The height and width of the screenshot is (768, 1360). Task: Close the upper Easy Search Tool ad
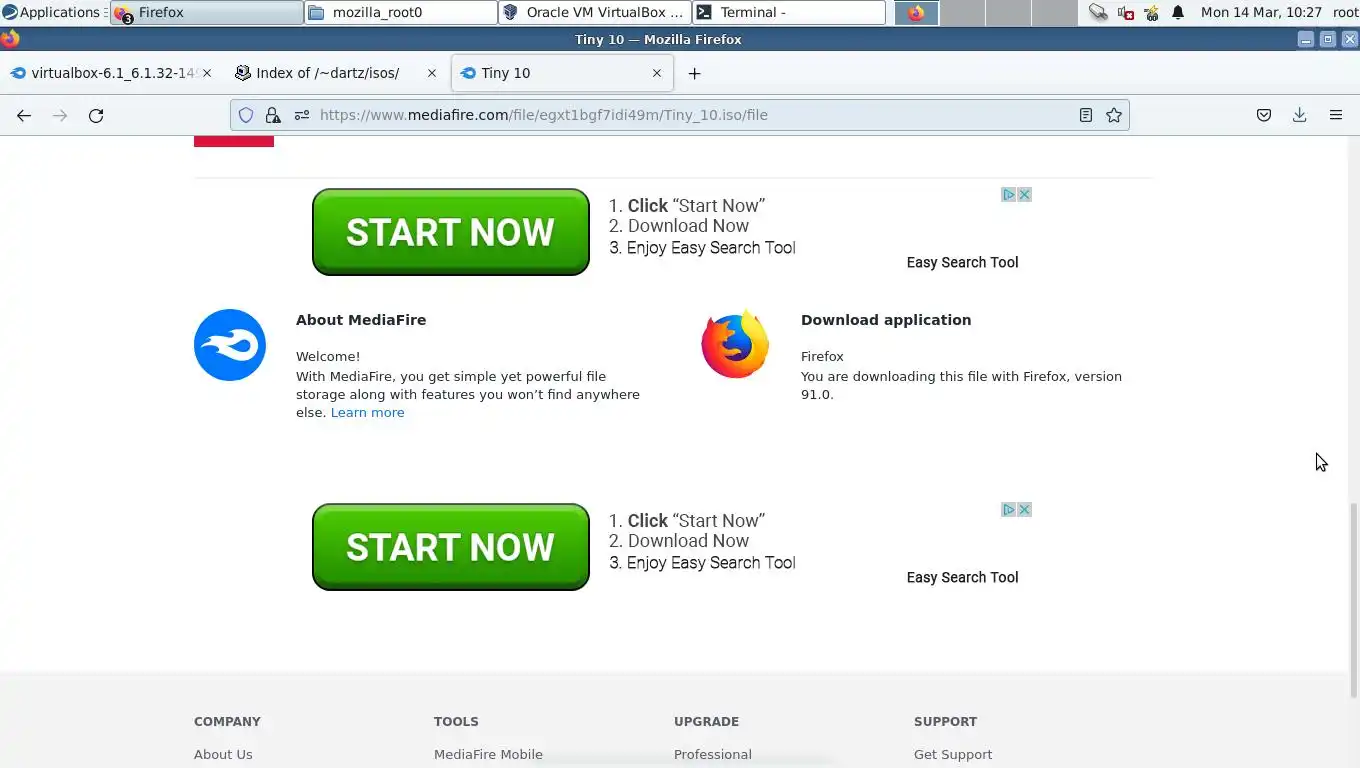click(x=1024, y=195)
